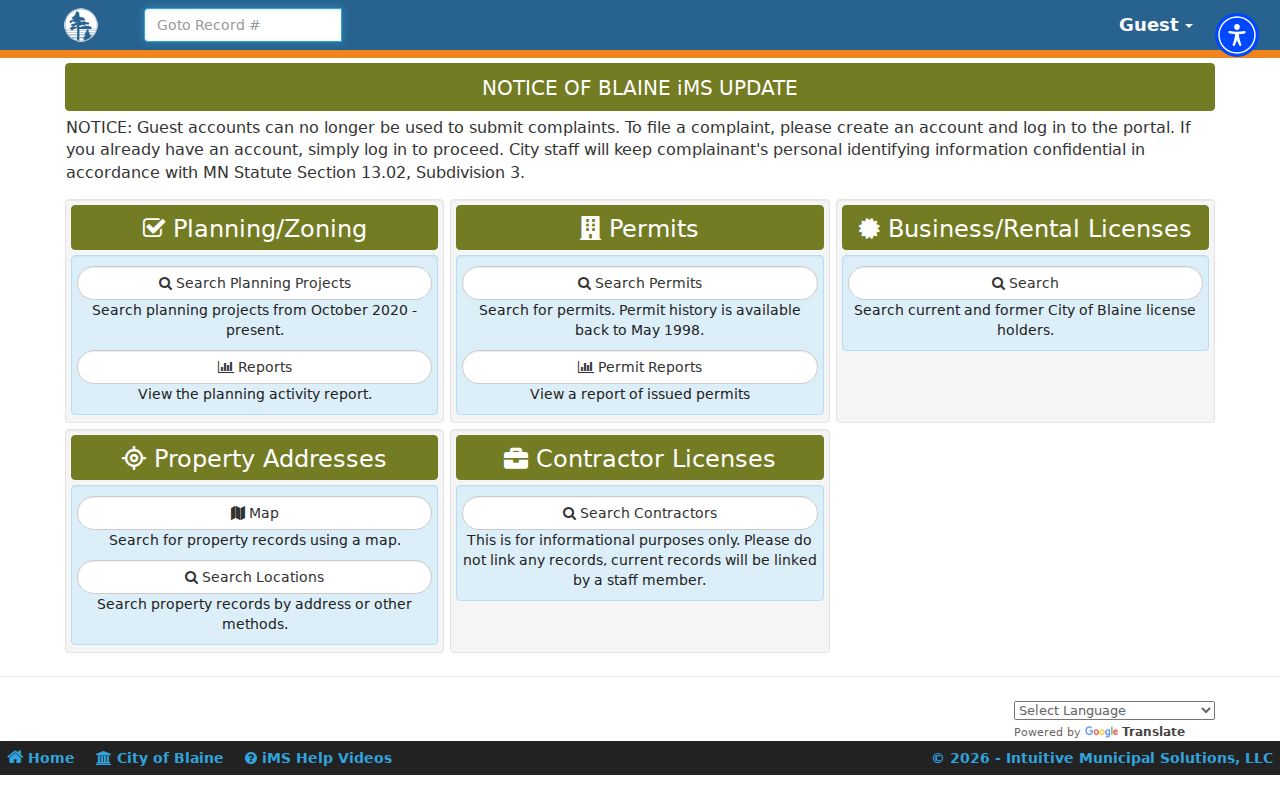
Task: Click the Permits building icon
Action: point(590,228)
